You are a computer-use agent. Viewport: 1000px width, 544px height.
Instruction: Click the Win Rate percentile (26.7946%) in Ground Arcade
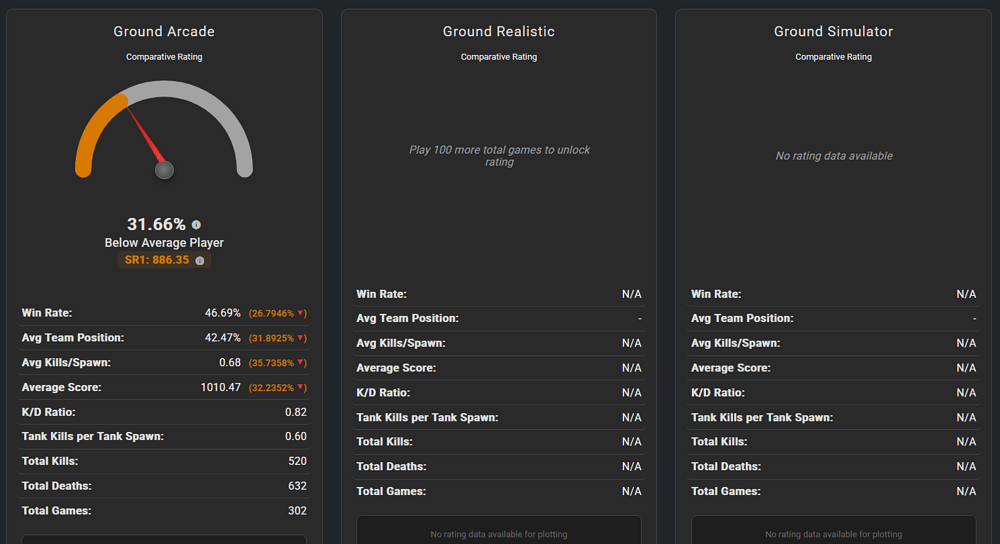pos(272,313)
